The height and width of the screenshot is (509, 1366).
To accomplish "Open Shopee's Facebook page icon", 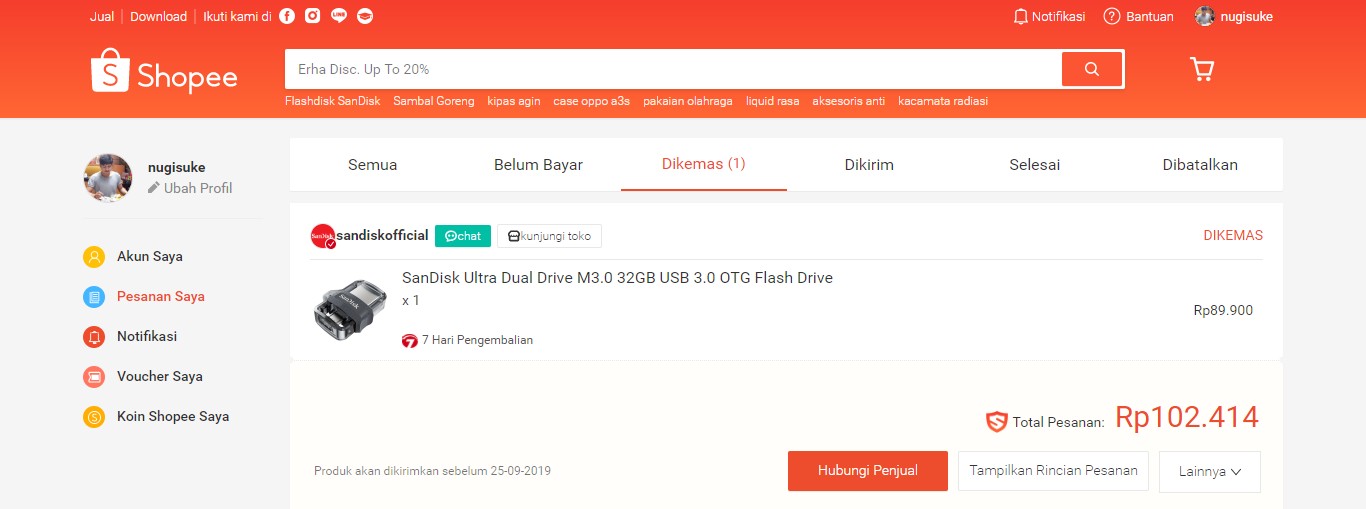I will [287, 16].
